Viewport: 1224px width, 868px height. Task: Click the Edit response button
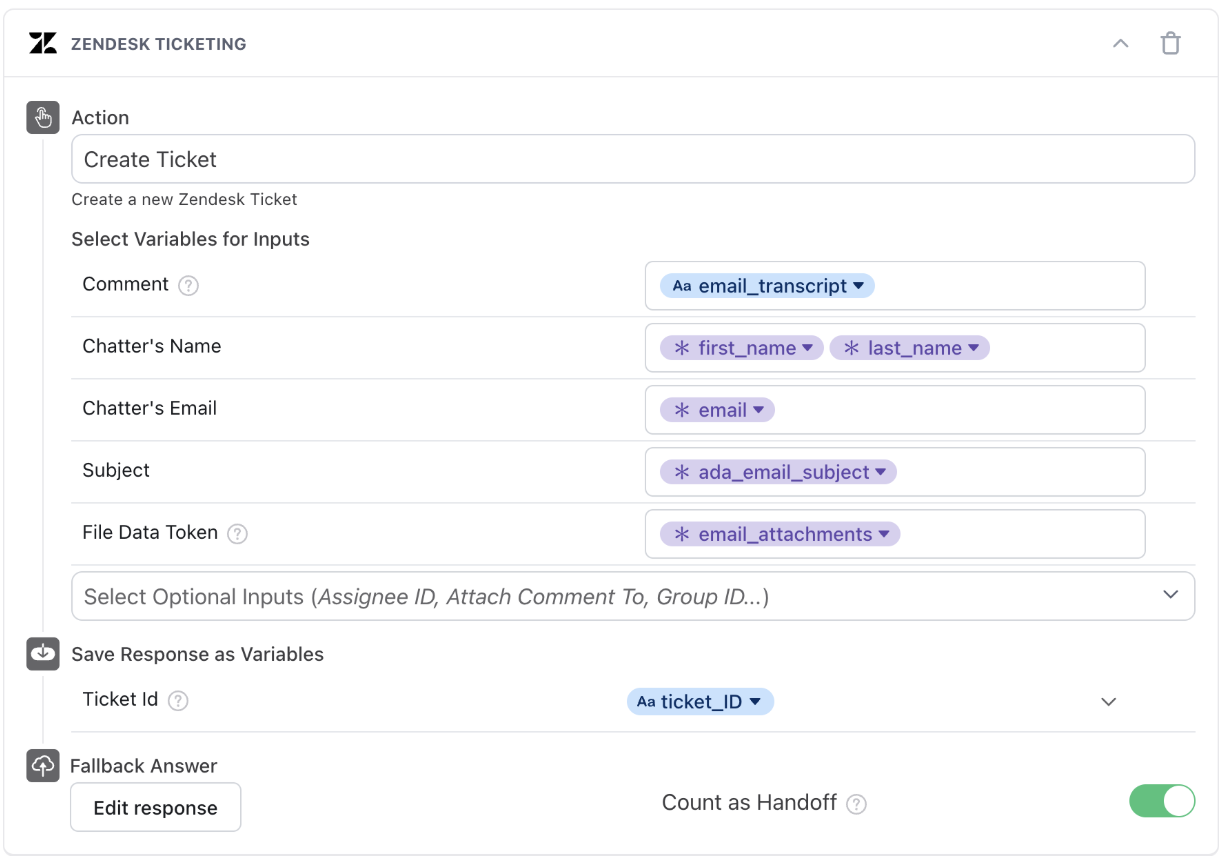(x=155, y=808)
